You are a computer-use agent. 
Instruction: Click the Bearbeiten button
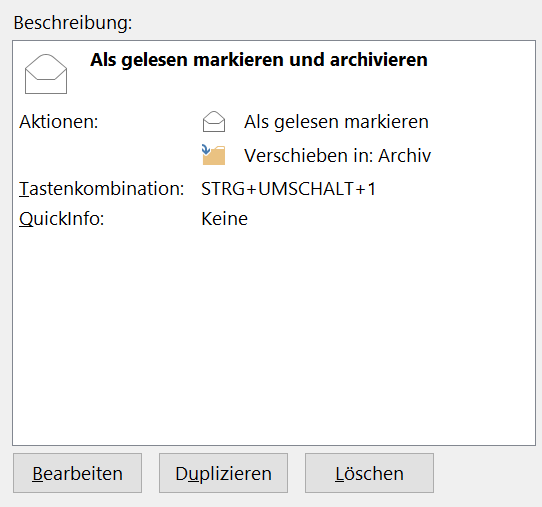click(x=77, y=473)
